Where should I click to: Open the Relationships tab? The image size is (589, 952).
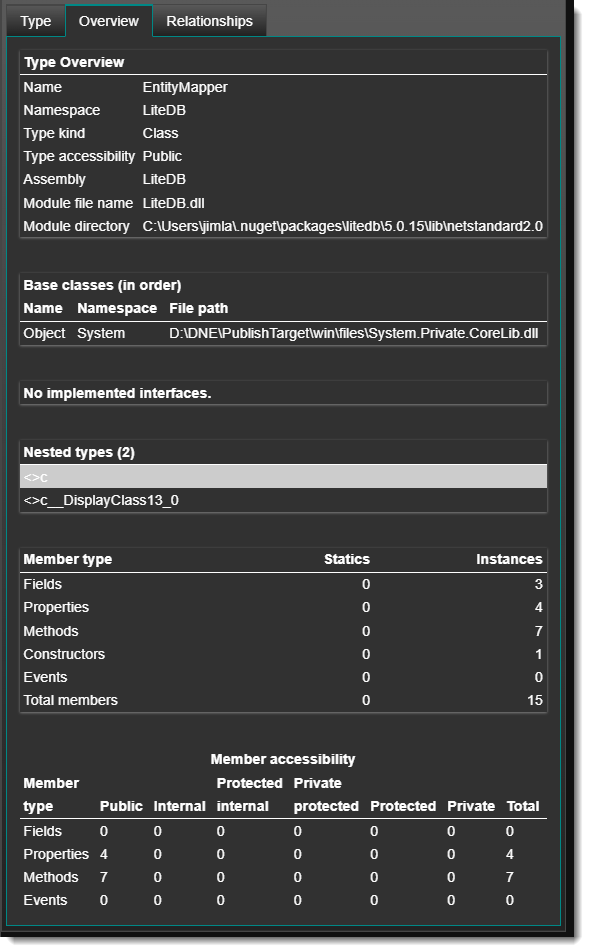click(209, 21)
